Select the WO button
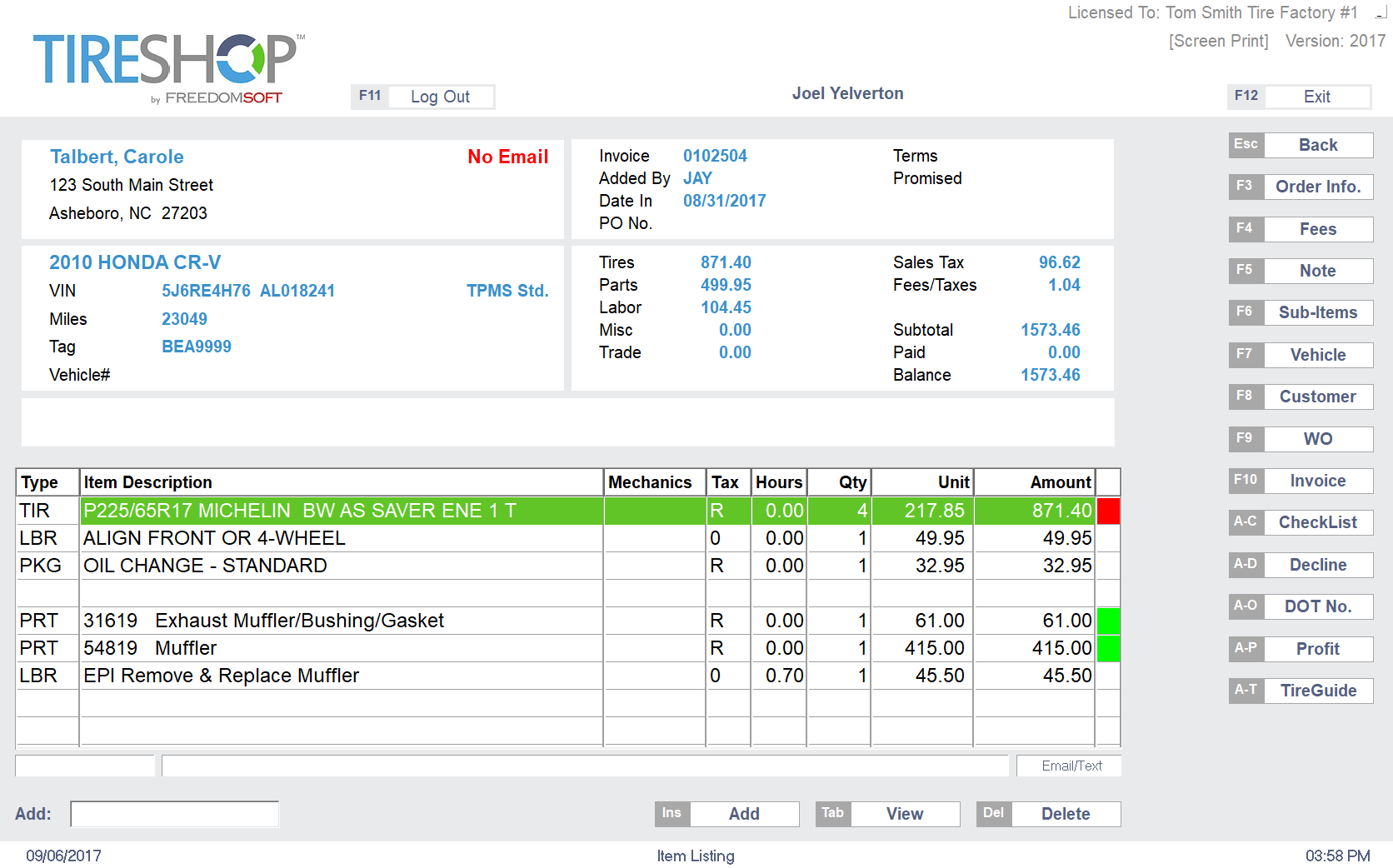This screenshot has height=868, width=1393. coord(1301,439)
